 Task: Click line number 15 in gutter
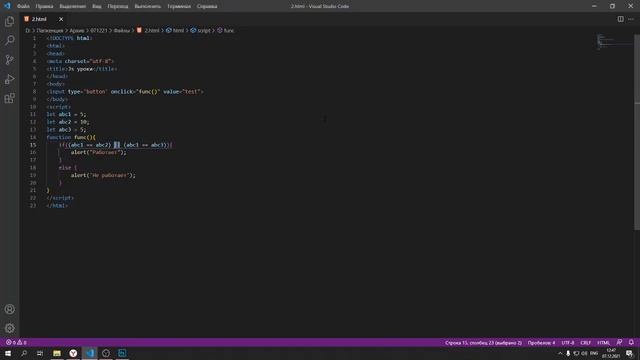click(x=33, y=145)
